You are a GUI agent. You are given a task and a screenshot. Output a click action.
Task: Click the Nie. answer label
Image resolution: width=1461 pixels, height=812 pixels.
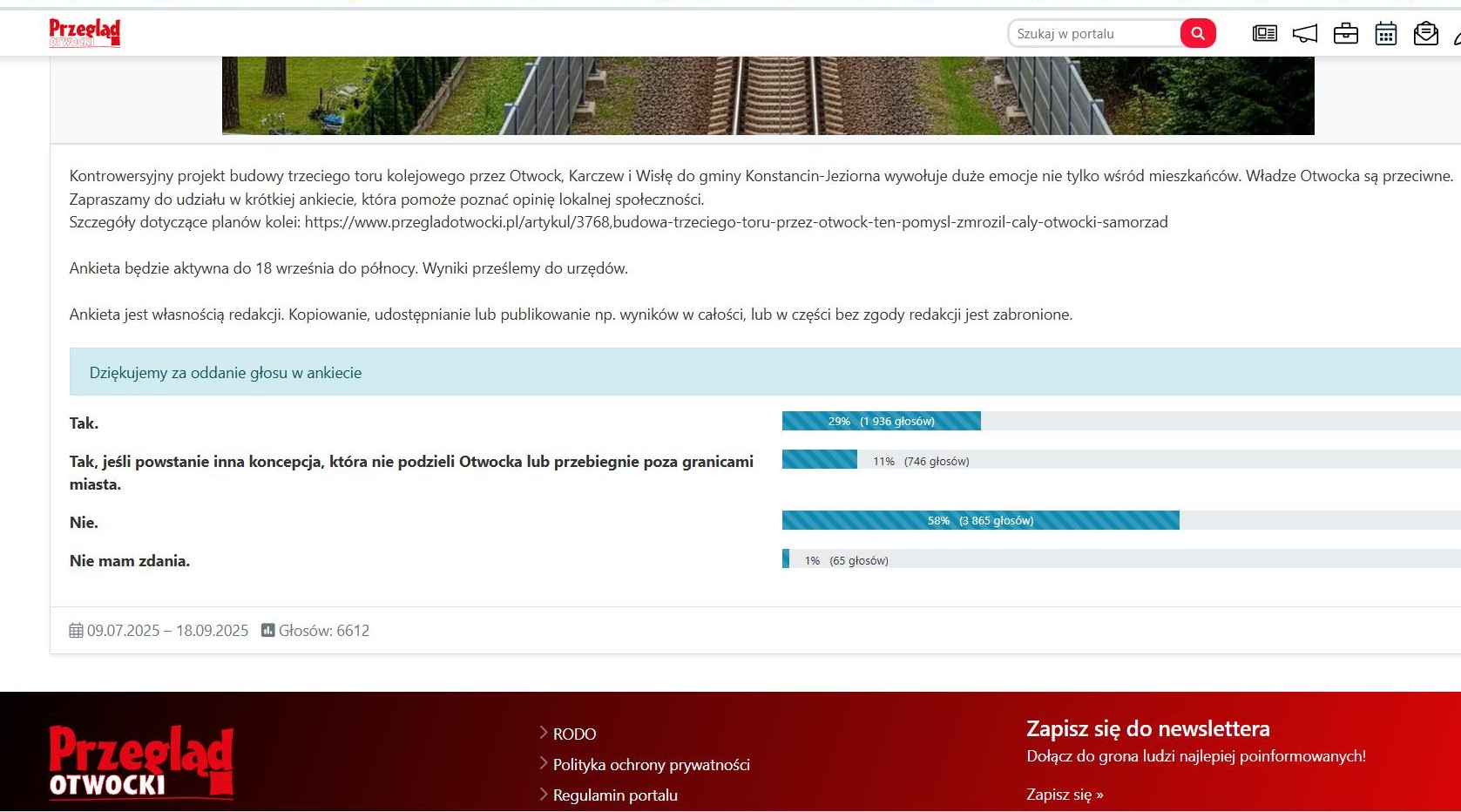coord(85,523)
